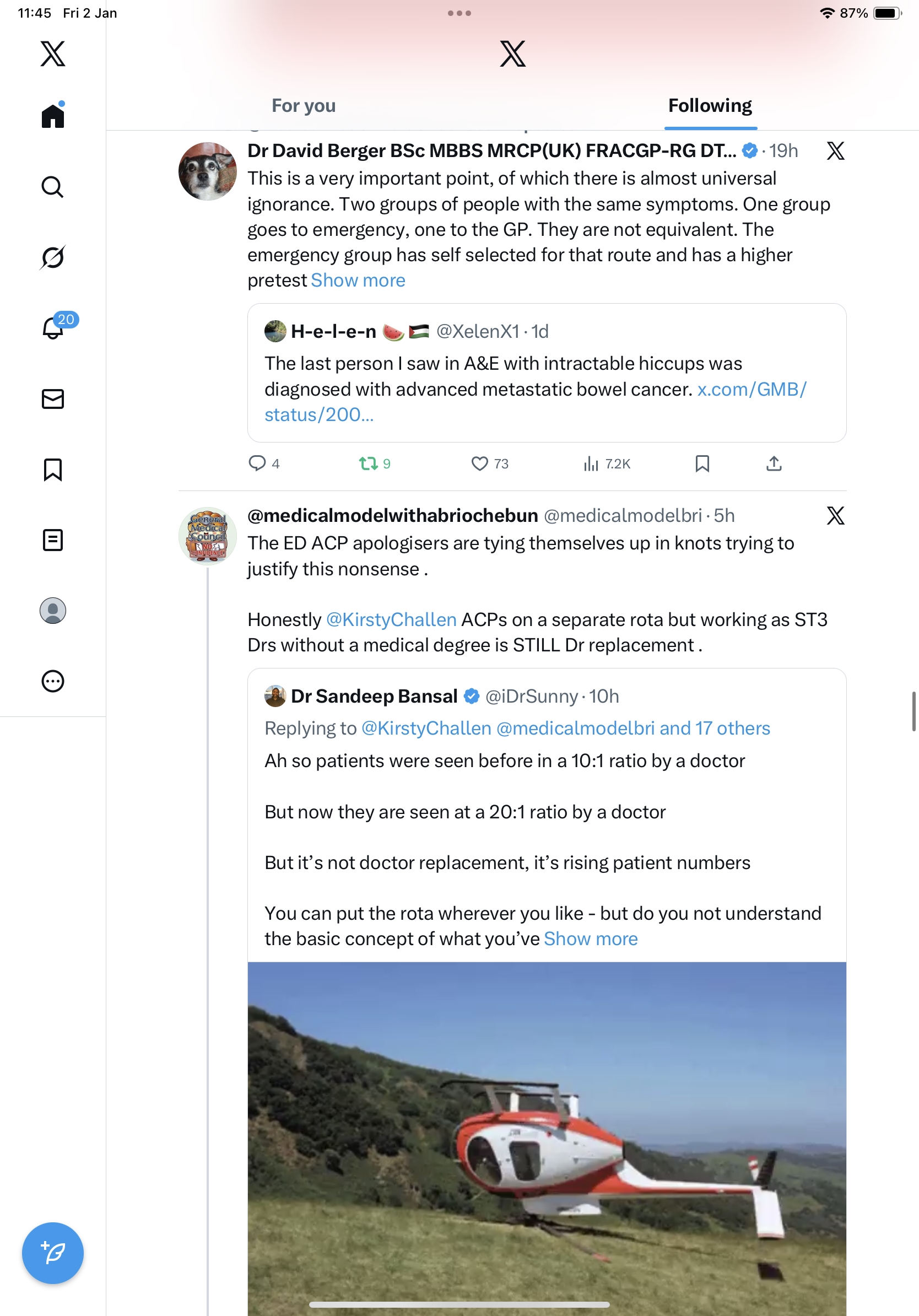The image size is (919, 1316).
Task: Open the @KirstyChallen mention link
Action: pyautogui.click(x=391, y=619)
